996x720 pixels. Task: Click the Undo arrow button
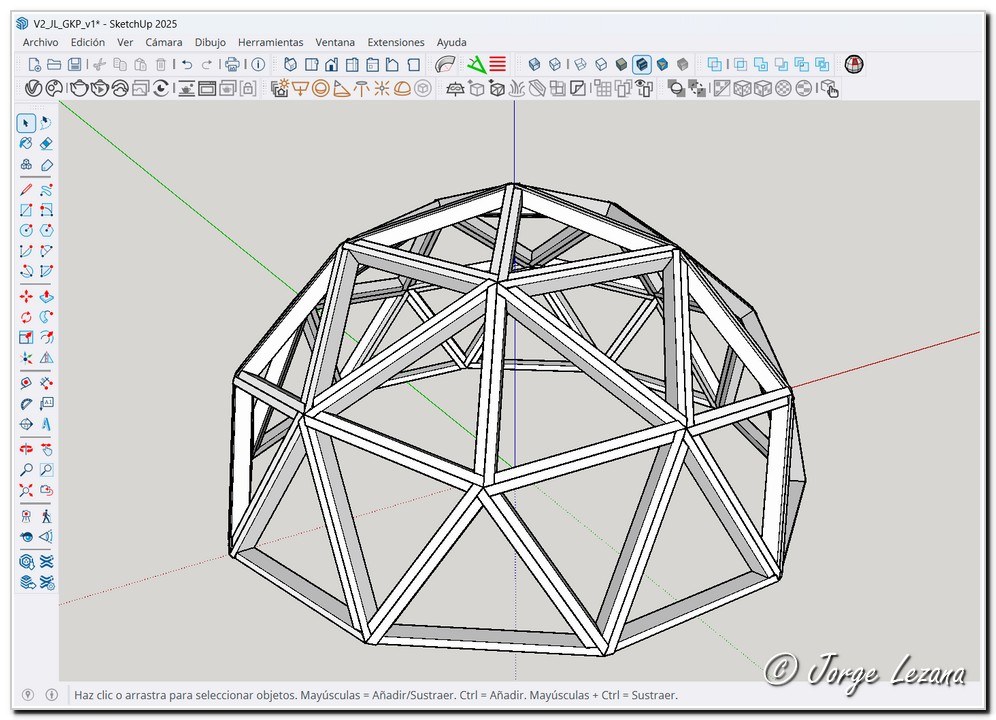(x=187, y=64)
